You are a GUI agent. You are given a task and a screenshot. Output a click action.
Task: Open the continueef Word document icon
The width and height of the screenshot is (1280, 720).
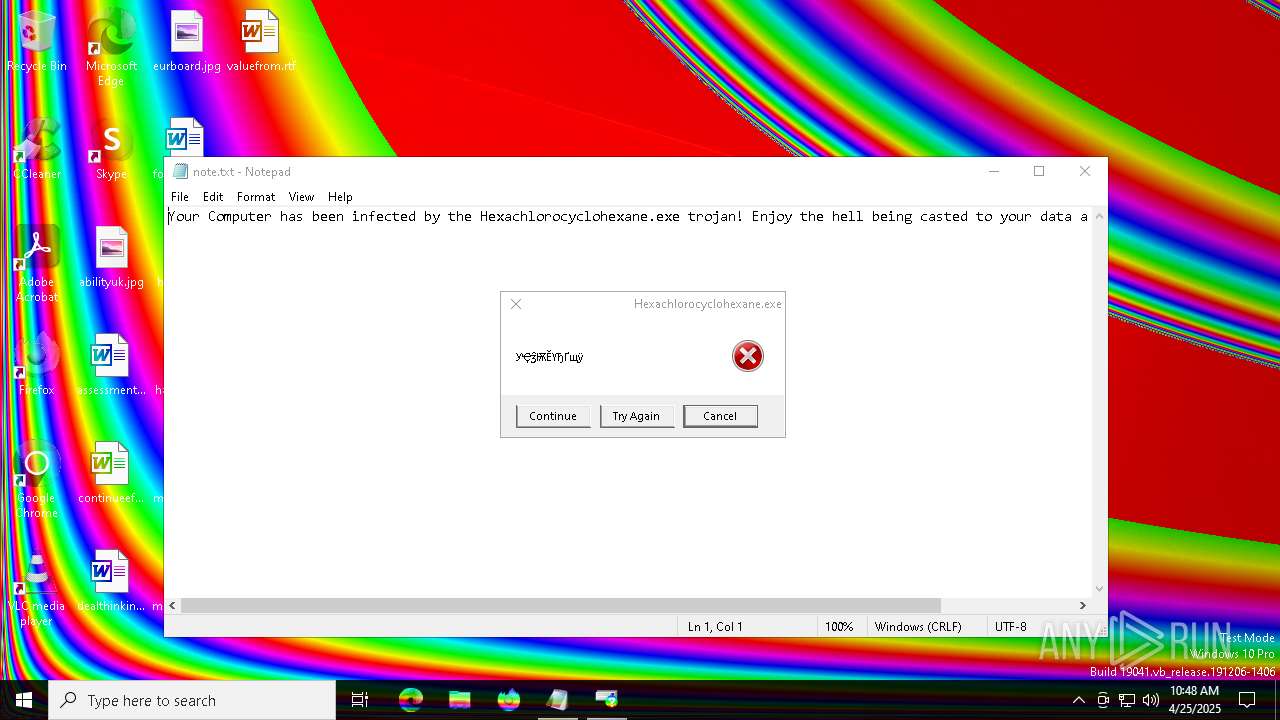point(111,474)
